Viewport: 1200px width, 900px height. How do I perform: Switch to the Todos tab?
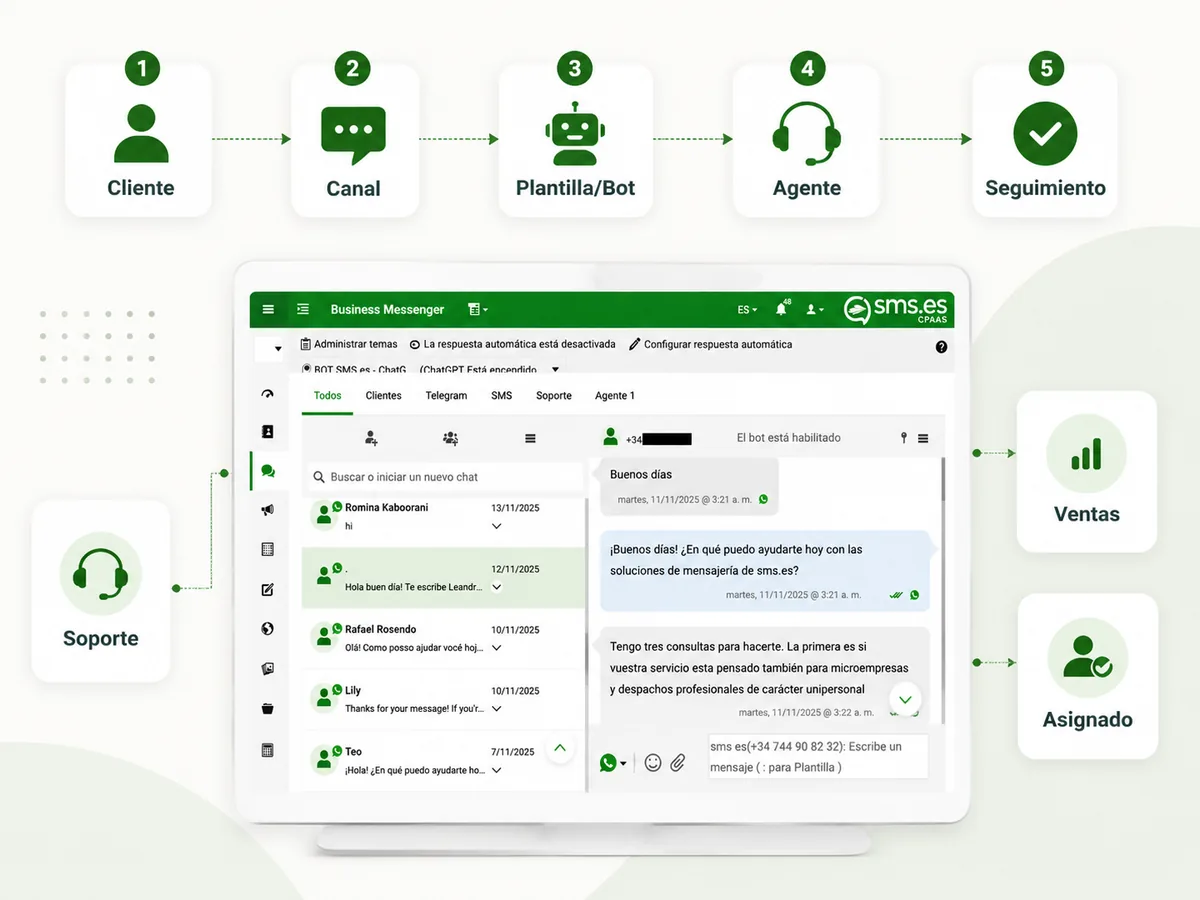point(327,396)
